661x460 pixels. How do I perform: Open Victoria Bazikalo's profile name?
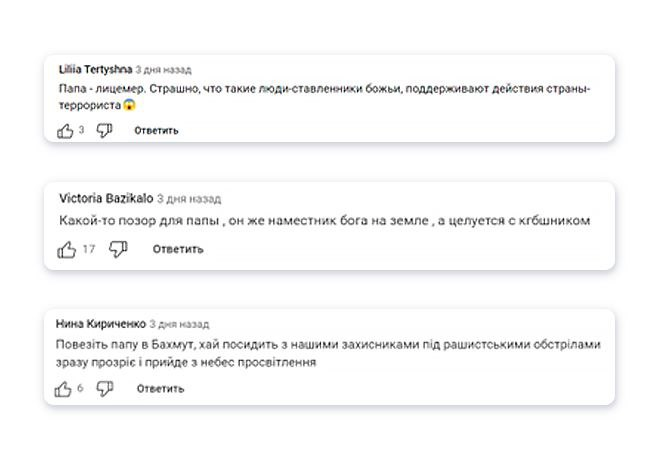(106, 198)
